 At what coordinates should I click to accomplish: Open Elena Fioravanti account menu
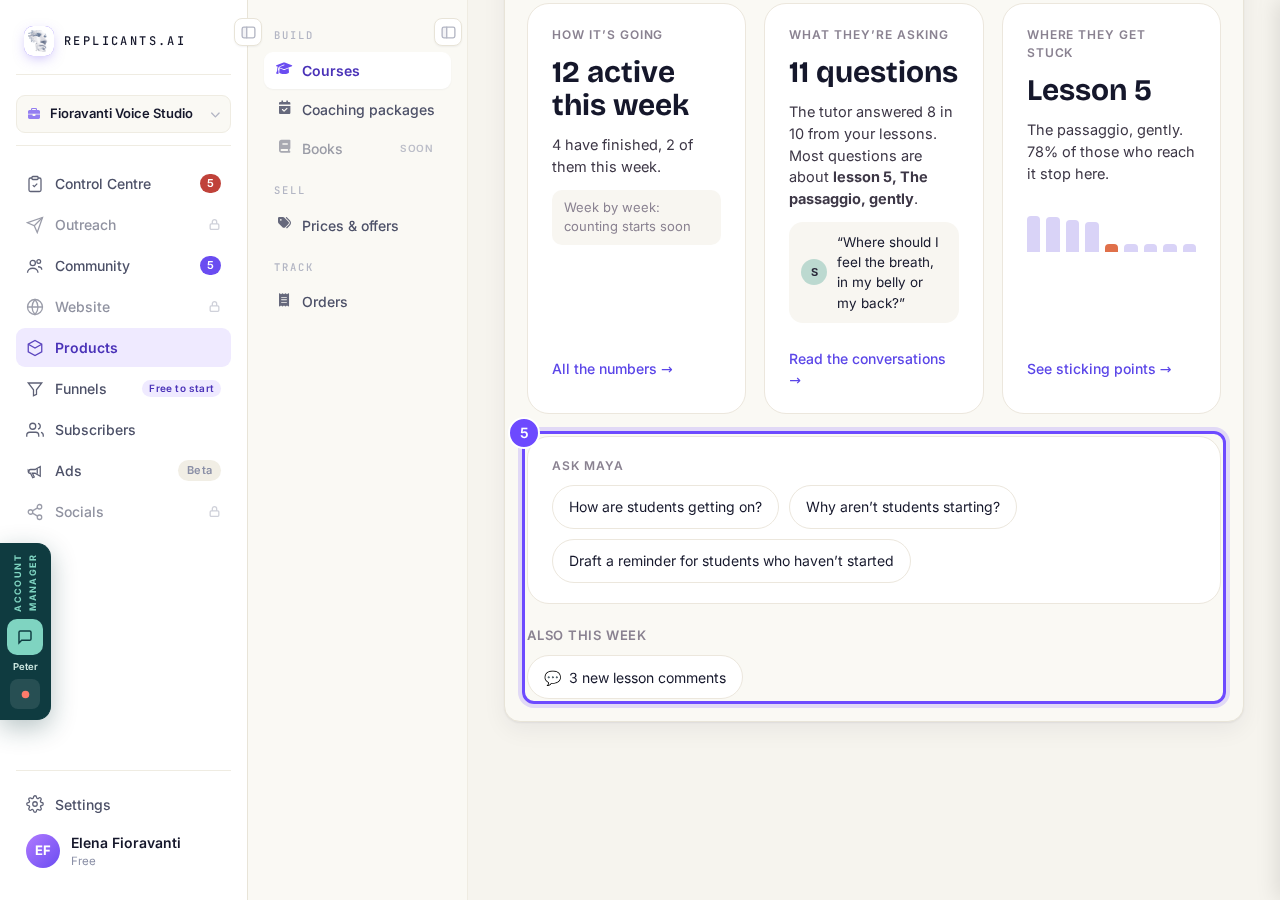(123, 851)
